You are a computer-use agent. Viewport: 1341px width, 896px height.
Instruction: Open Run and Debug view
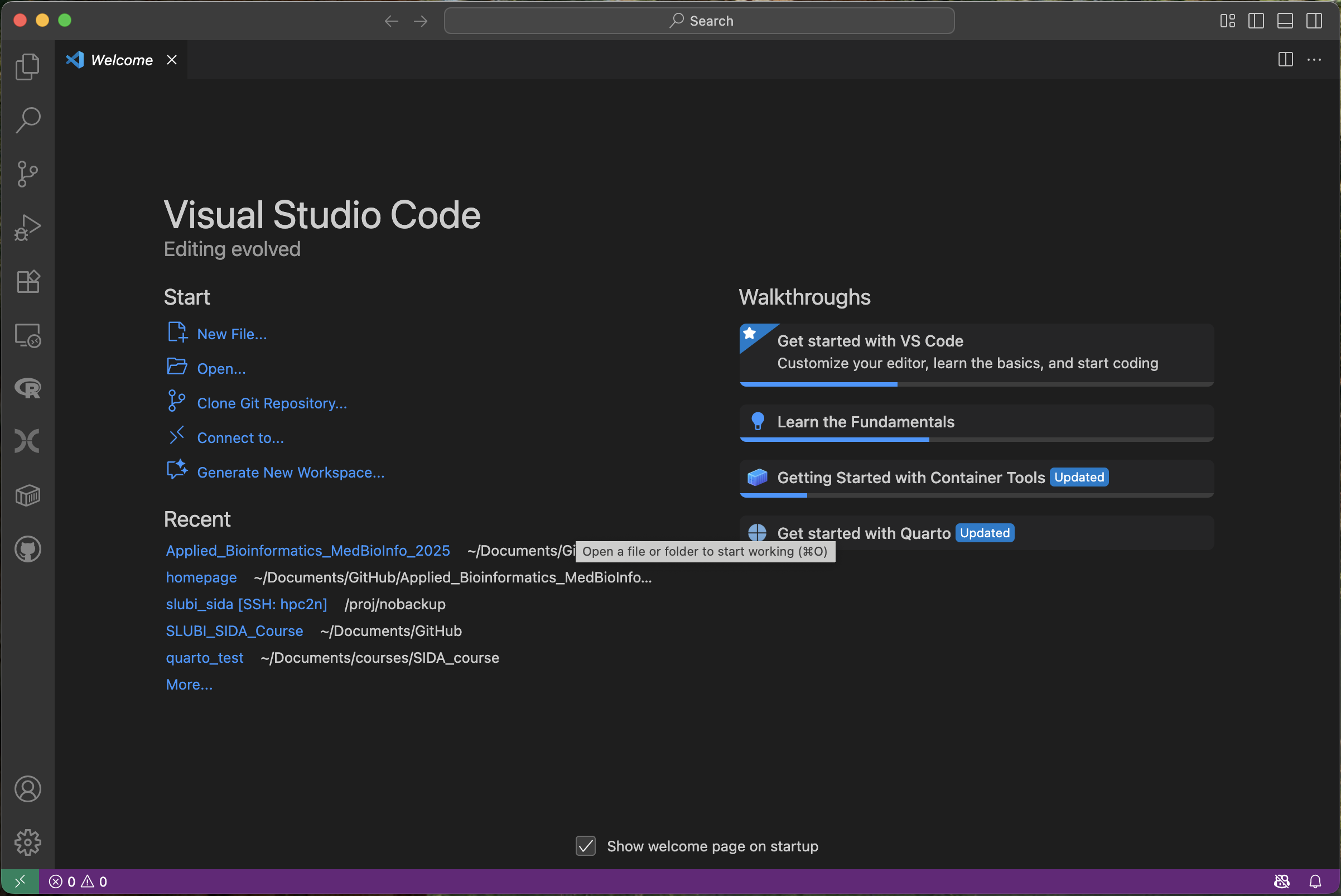click(x=27, y=228)
